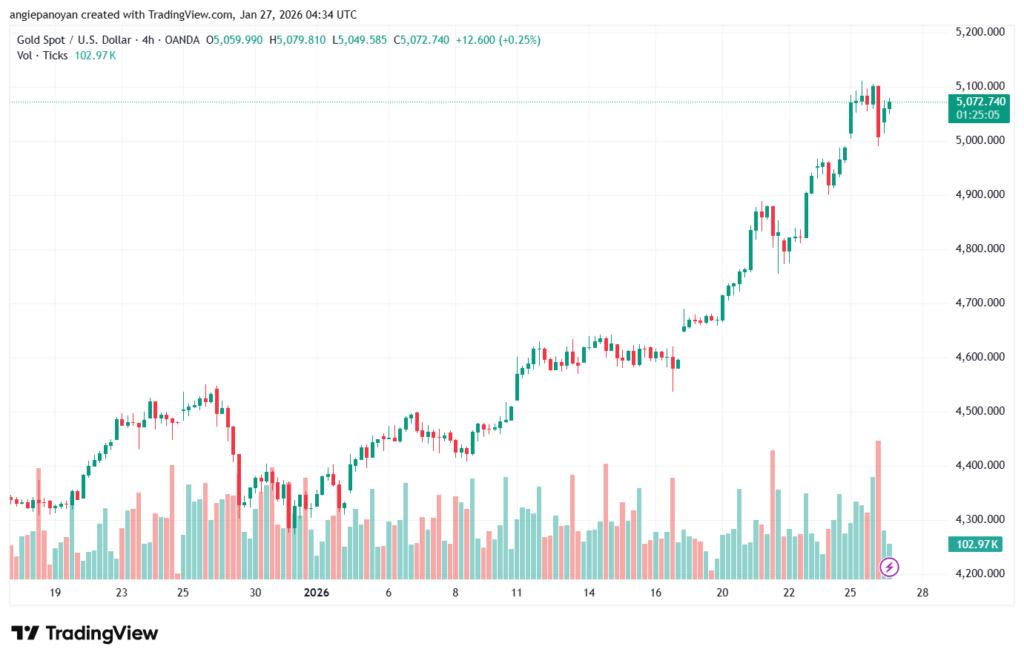The image size is (1024, 661).
Task: Click the green current price tag 5,072.740
Action: (x=980, y=102)
